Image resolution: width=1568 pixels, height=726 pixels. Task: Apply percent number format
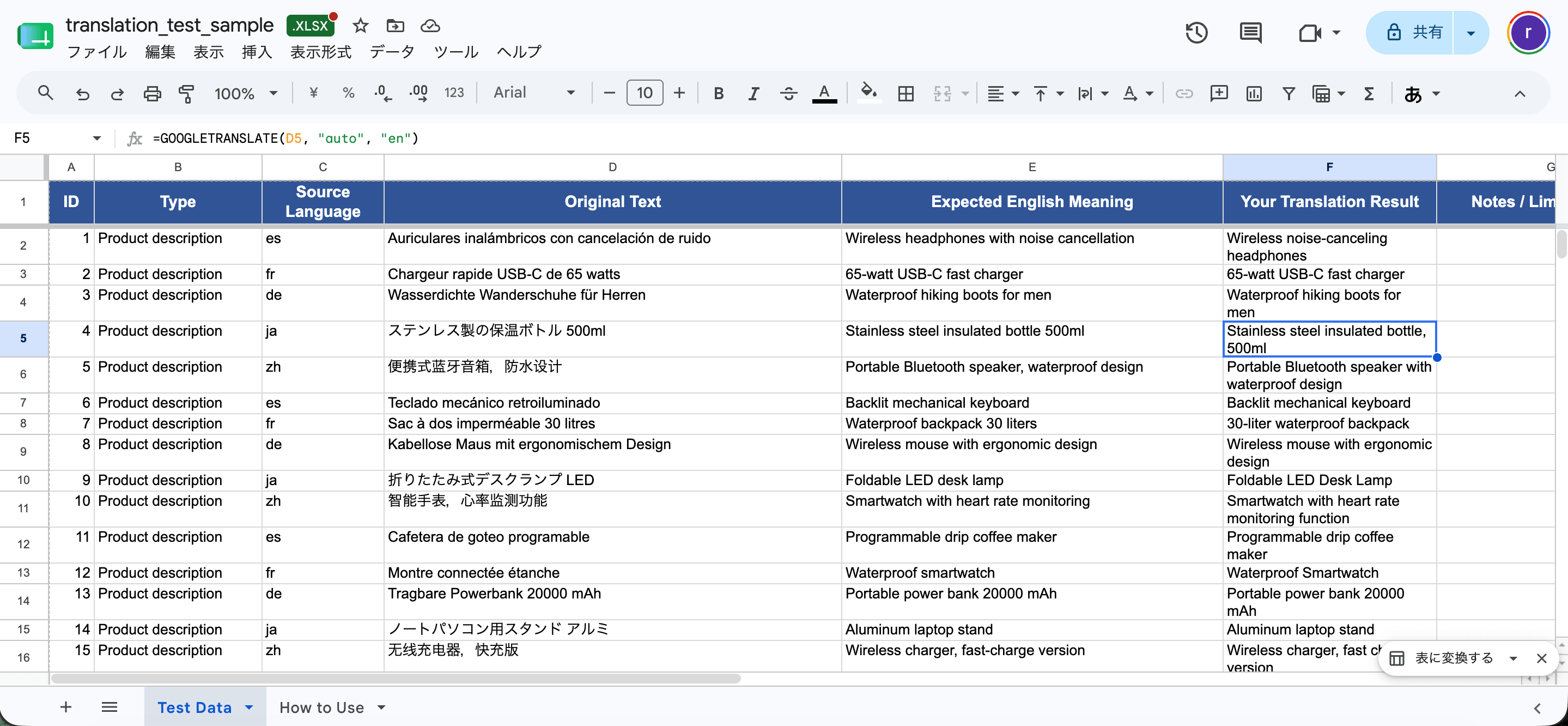pos(348,93)
